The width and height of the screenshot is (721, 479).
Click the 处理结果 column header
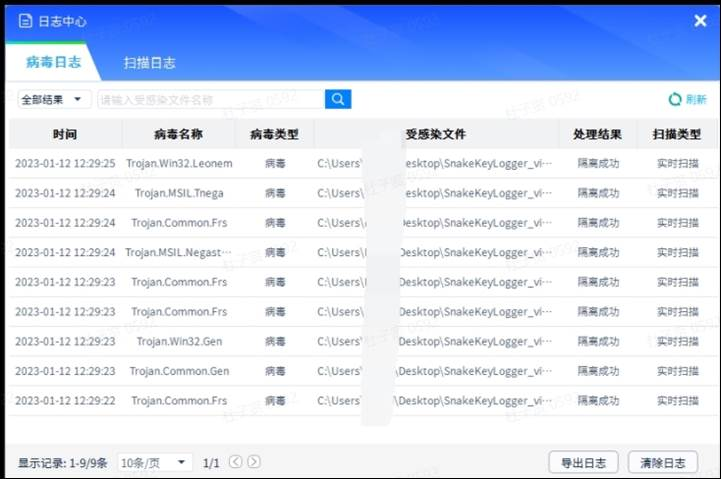[x=597, y=134]
